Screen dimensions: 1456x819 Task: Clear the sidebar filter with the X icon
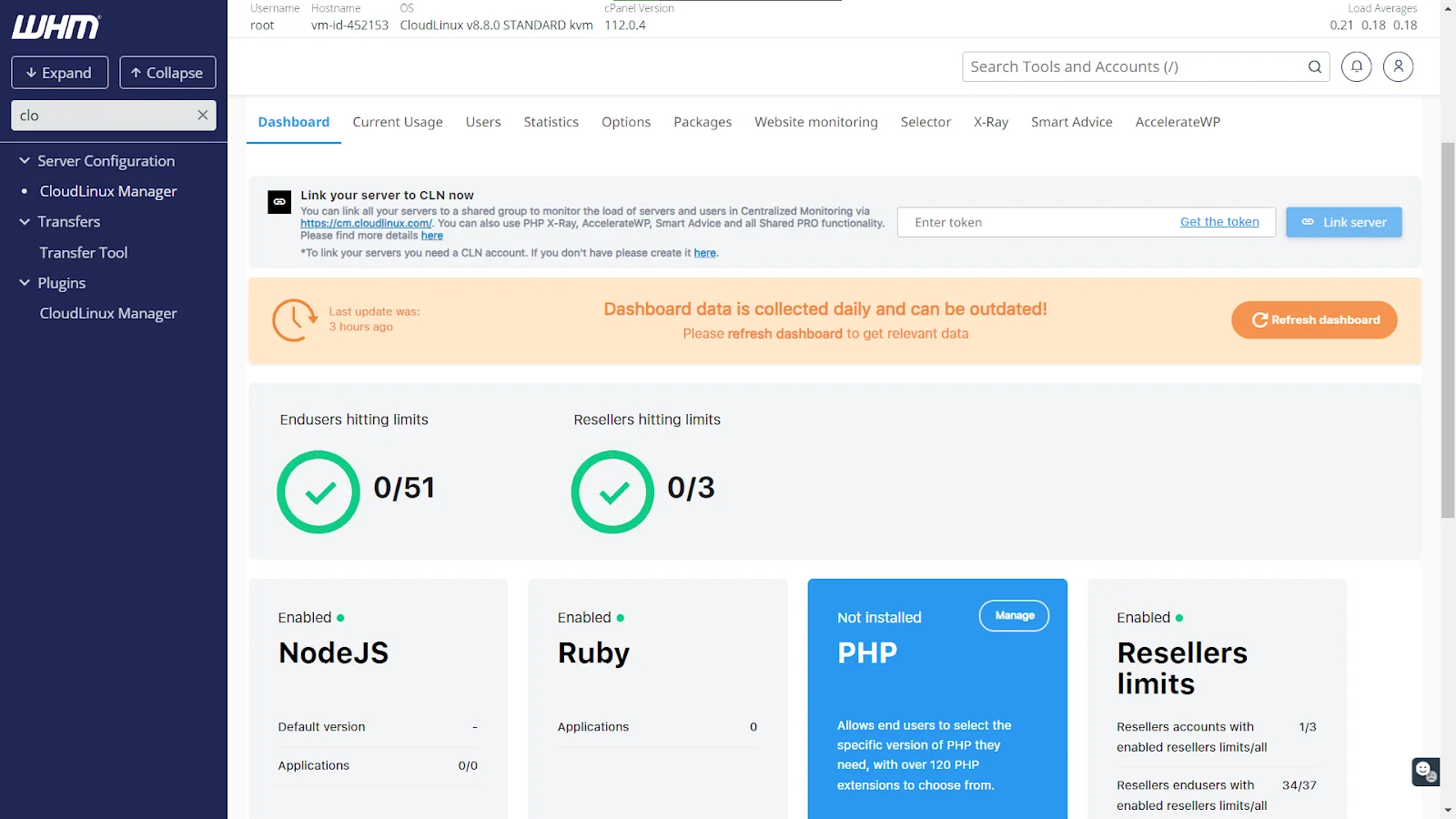click(x=203, y=115)
